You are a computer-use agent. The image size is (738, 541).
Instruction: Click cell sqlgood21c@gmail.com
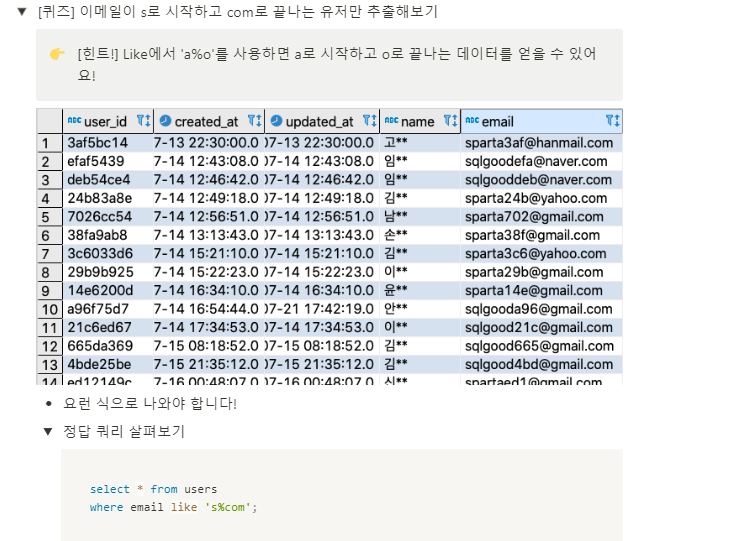pos(539,327)
